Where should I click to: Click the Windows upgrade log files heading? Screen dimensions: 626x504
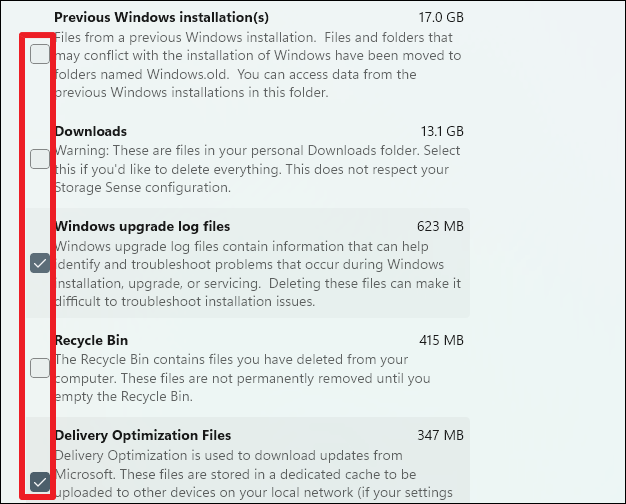click(x=142, y=226)
